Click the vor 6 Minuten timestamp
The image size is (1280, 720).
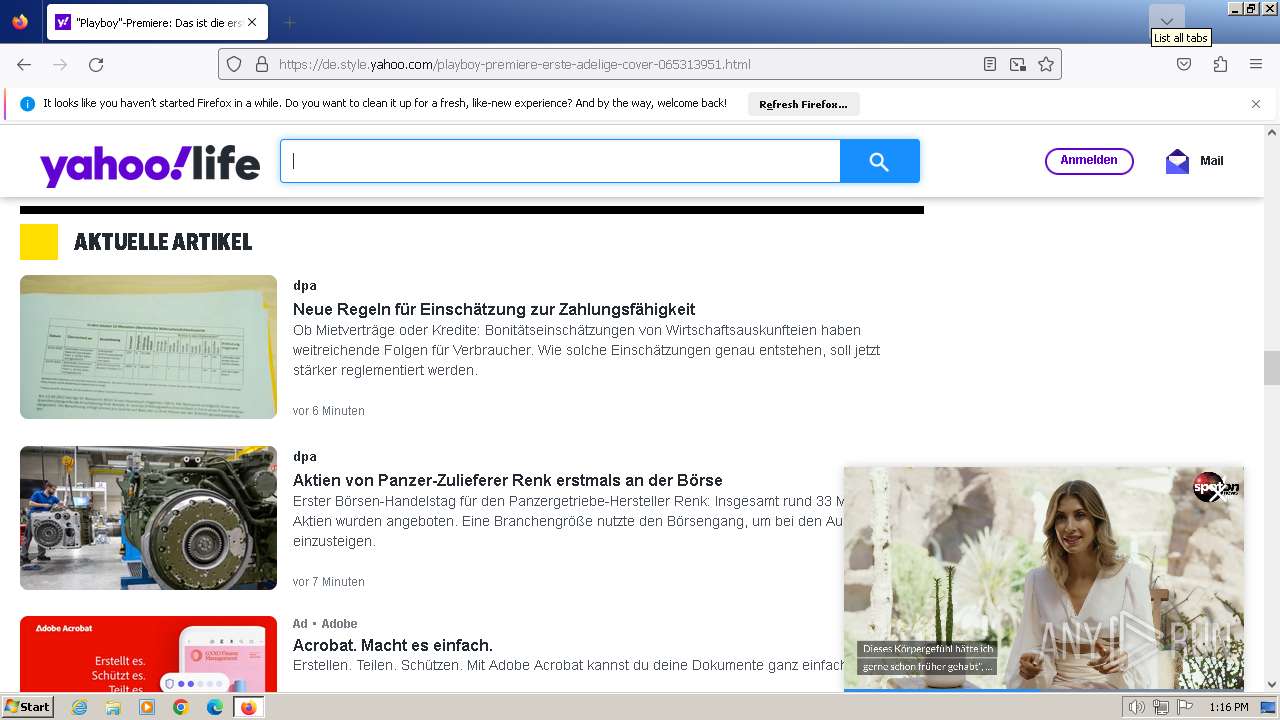point(329,411)
